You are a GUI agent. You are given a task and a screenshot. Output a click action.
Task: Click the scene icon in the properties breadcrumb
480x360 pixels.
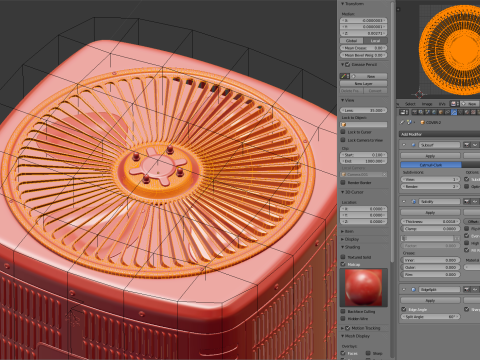pyautogui.click(x=409, y=122)
